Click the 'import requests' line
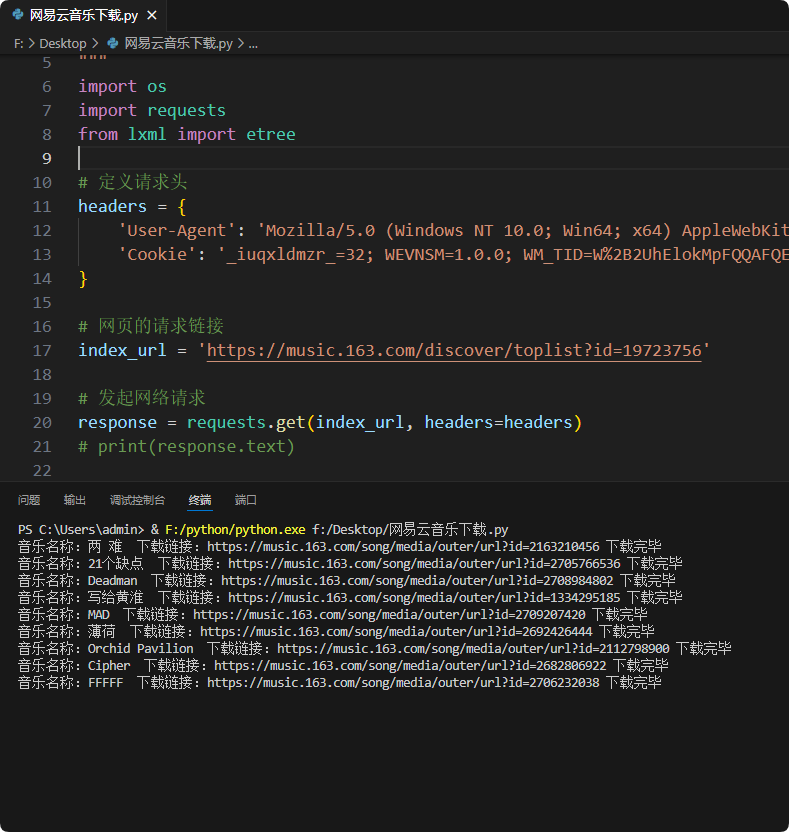The image size is (789, 832). pyautogui.click(x=152, y=110)
